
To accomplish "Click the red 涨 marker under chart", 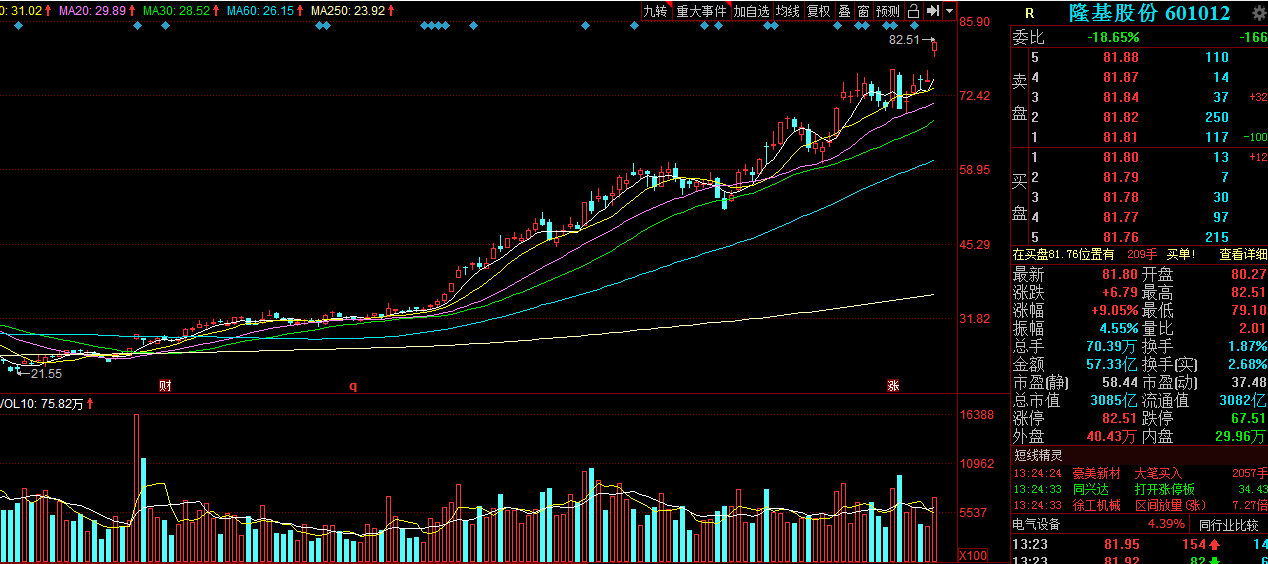I will tap(892, 385).
